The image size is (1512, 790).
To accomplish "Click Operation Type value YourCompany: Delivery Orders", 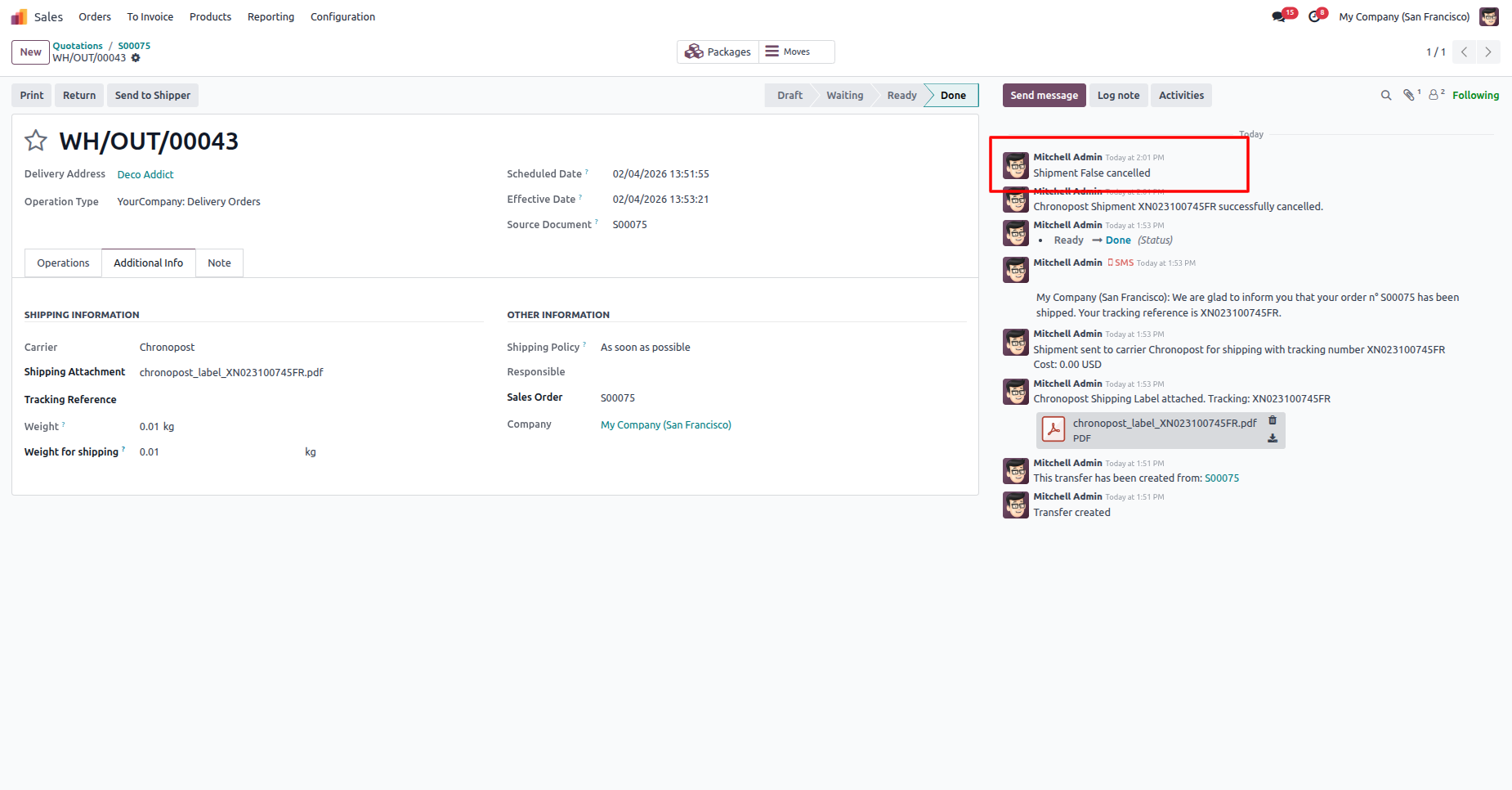I will [189, 202].
